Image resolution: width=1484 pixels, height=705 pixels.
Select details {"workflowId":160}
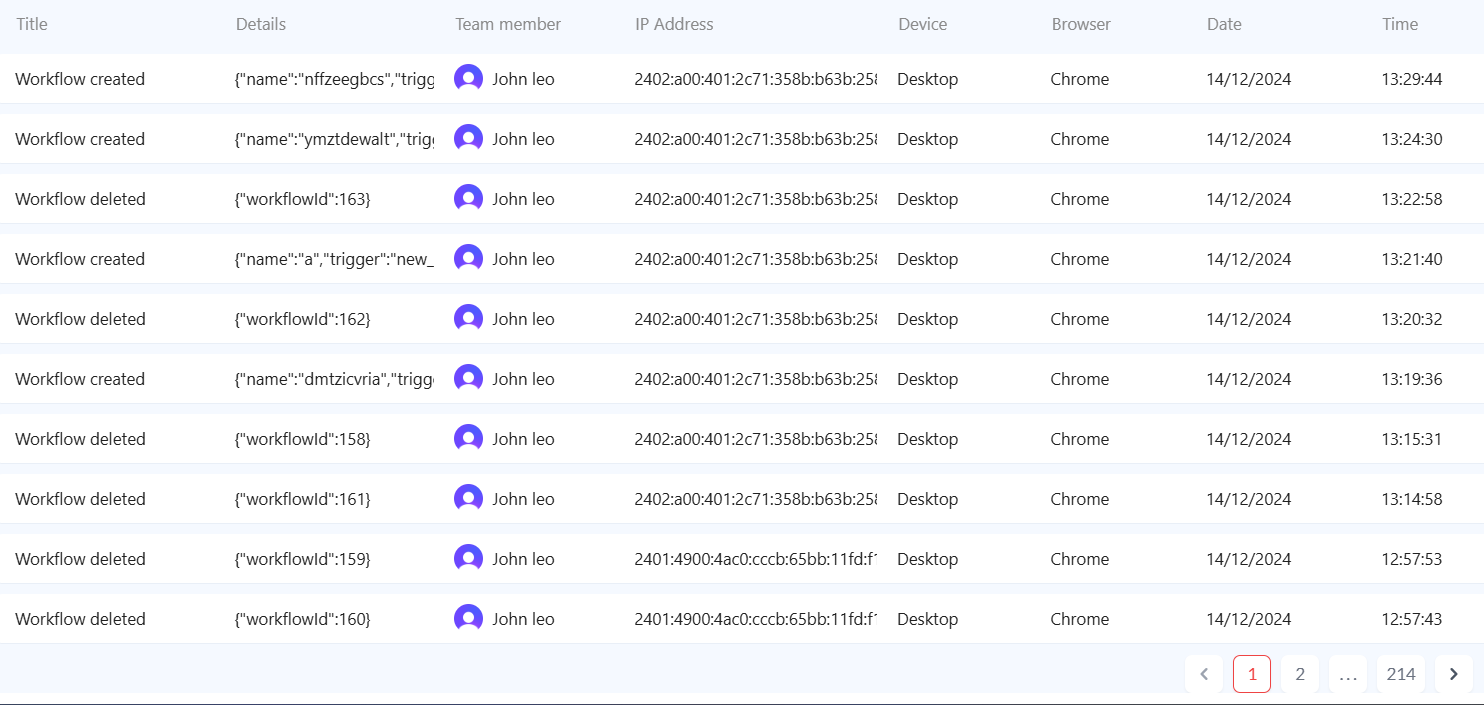click(303, 619)
